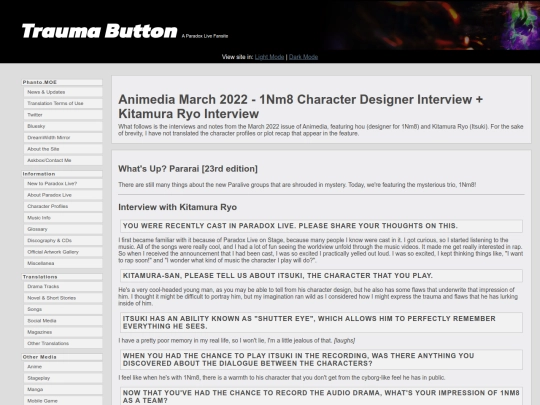Open Discography & CDs page
Image resolution: width=540 pixels, height=405 pixels.
point(63,240)
